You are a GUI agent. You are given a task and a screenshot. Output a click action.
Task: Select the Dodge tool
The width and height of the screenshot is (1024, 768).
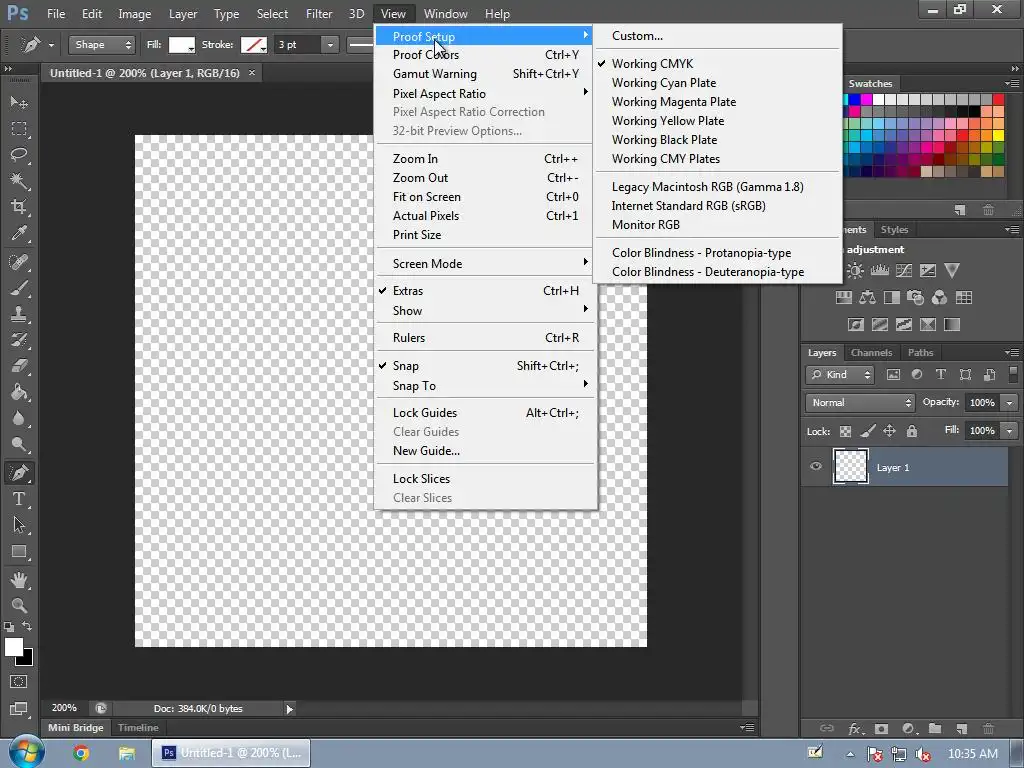coord(19,445)
